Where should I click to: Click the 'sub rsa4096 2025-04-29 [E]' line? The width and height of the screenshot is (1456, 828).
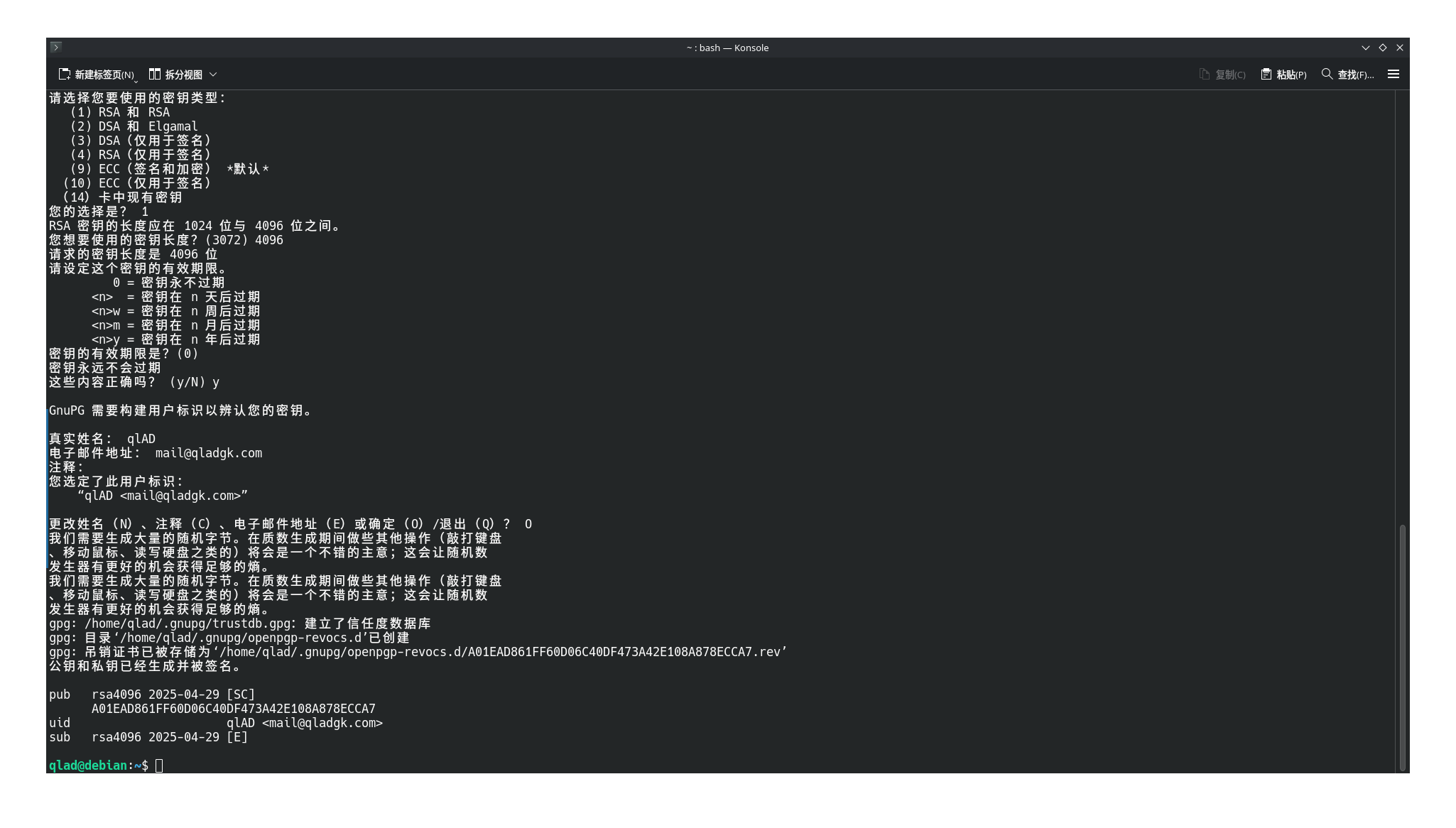point(148,737)
